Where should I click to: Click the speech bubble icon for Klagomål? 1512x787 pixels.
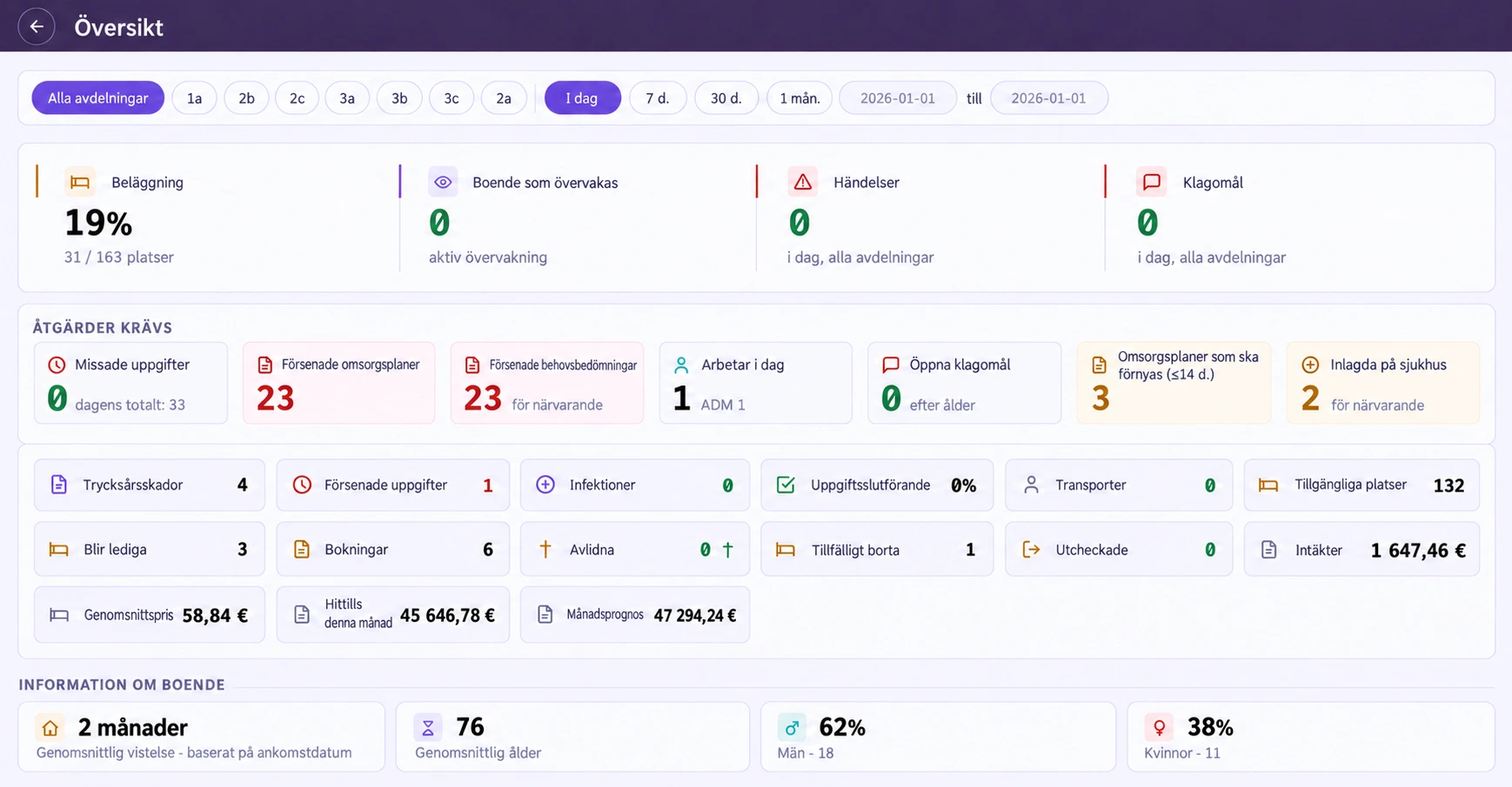pos(1151,182)
